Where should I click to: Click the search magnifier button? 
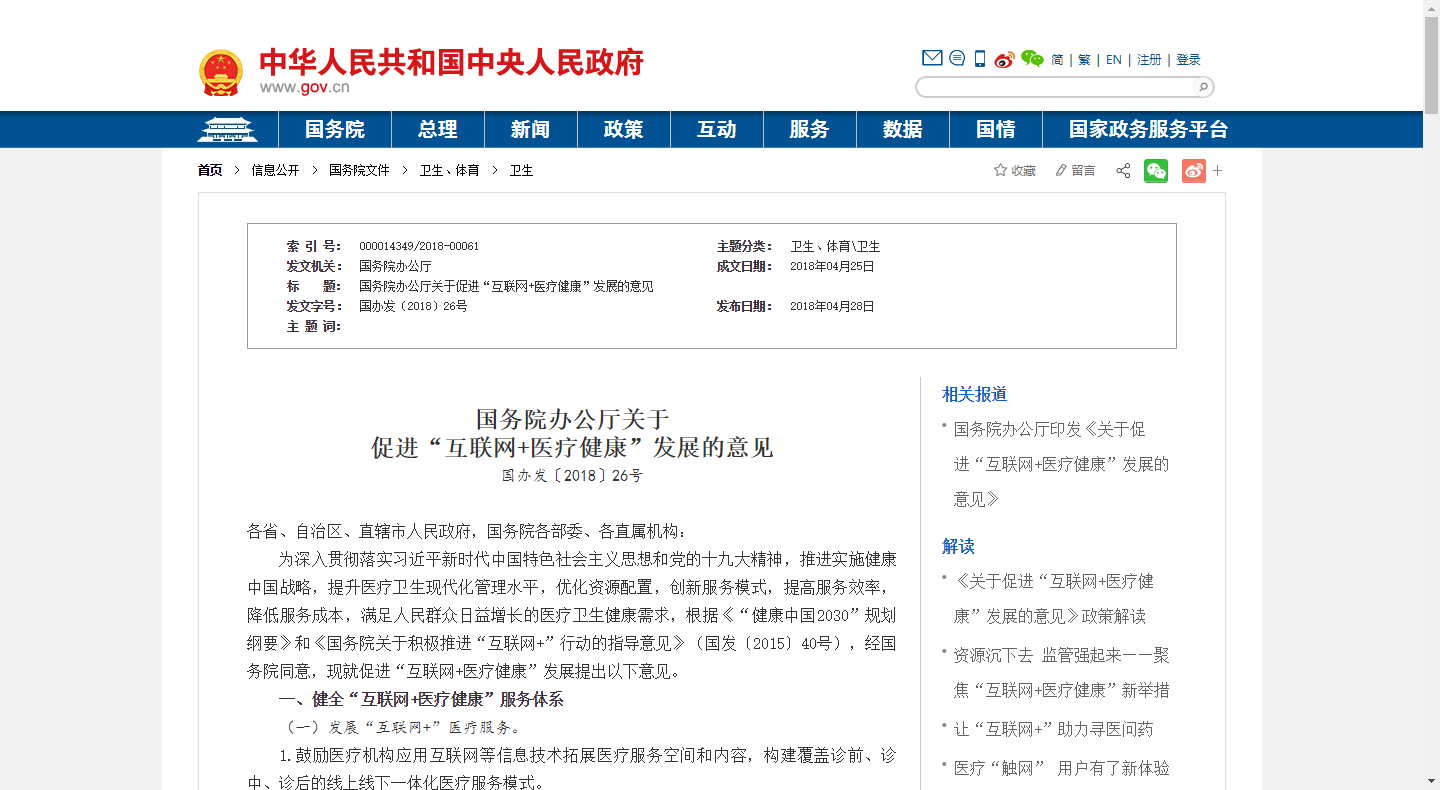(x=1203, y=87)
